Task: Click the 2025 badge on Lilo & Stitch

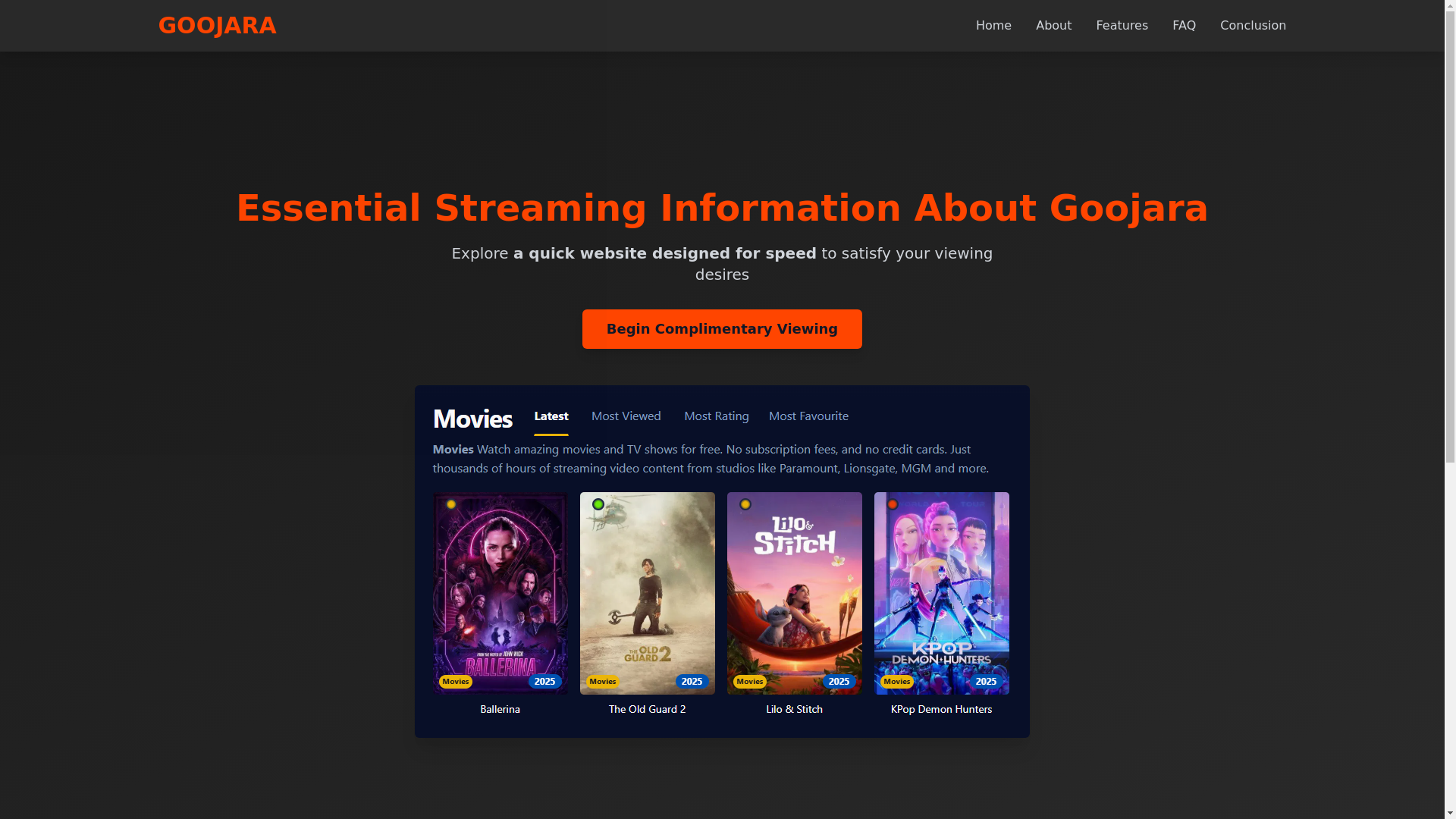Action: pos(839,682)
